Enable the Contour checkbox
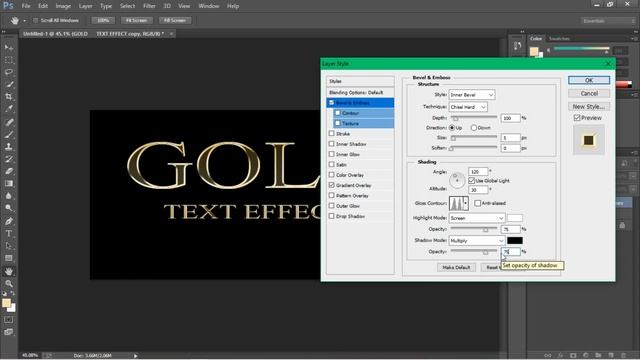The height and width of the screenshot is (360, 640). tap(338, 113)
